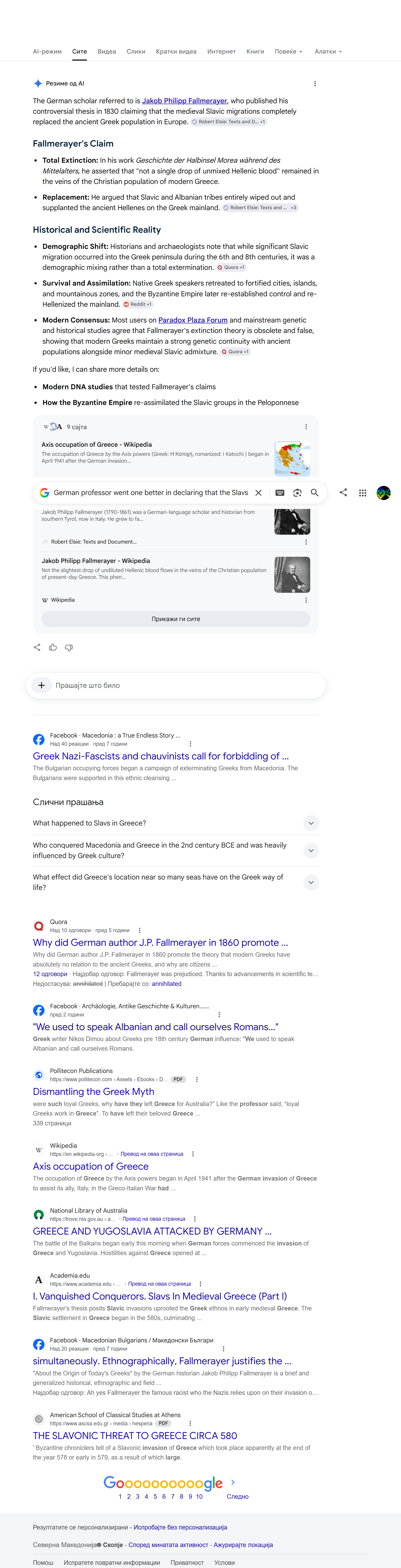Open the menu for the Macedonian Bulgarians Facebook result

[x=224, y=1349]
